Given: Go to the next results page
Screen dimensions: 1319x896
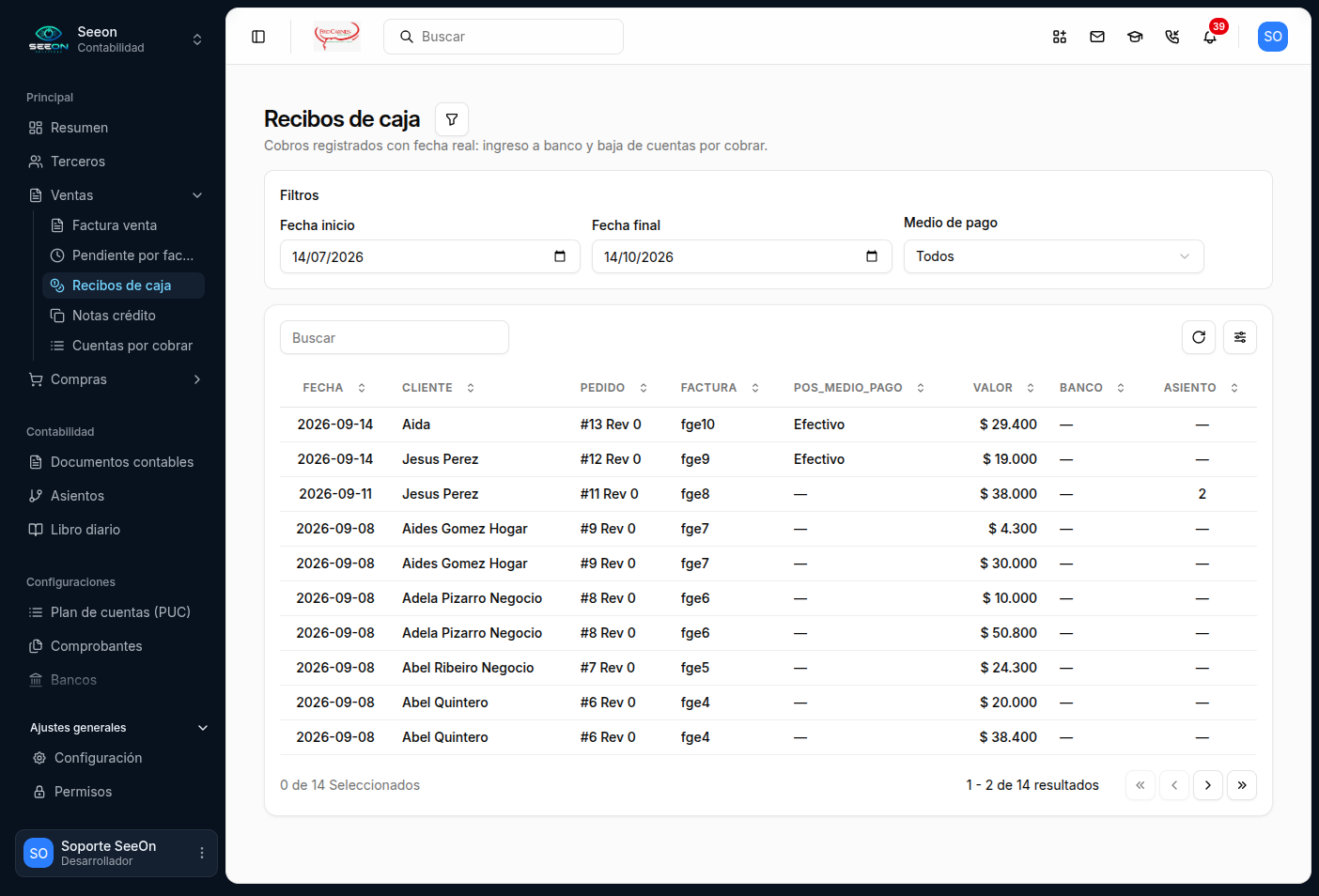Looking at the screenshot, I should pyautogui.click(x=1208, y=785).
